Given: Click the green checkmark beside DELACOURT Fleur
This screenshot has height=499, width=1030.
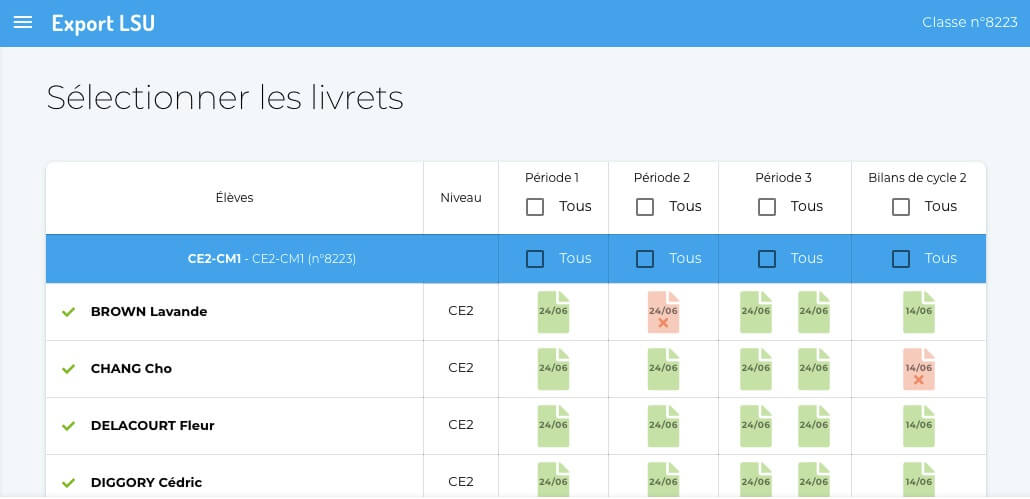Looking at the screenshot, I should [x=68, y=426].
